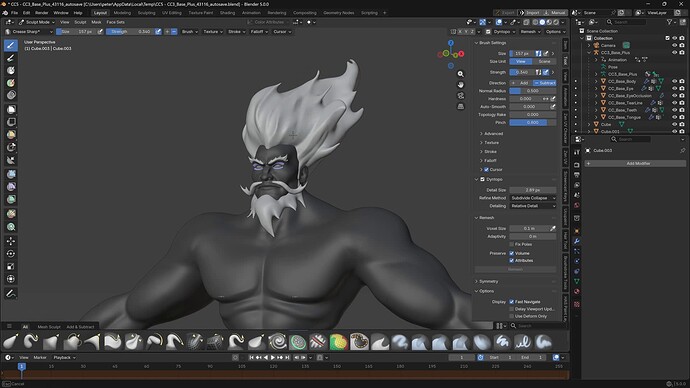Select Mesh Sculpt asset shelf tab
Image resolution: width=690 pixels, height=388 pixels.
(x=49, y=327)
